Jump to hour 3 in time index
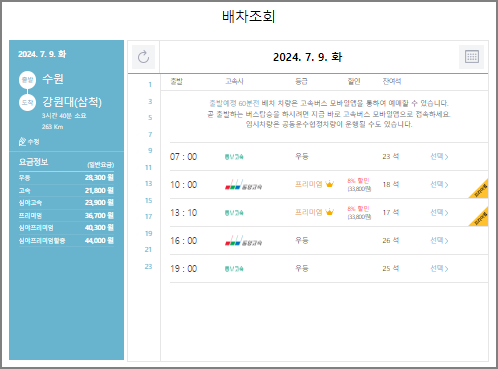498x369 pixels. click(150, 101)
